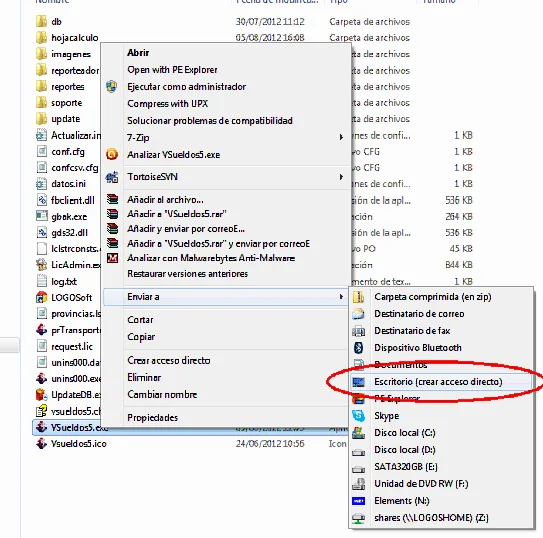Expand the Enviar a submenu arrow
The width and height of the screenshot is (543, 538).
341,297
